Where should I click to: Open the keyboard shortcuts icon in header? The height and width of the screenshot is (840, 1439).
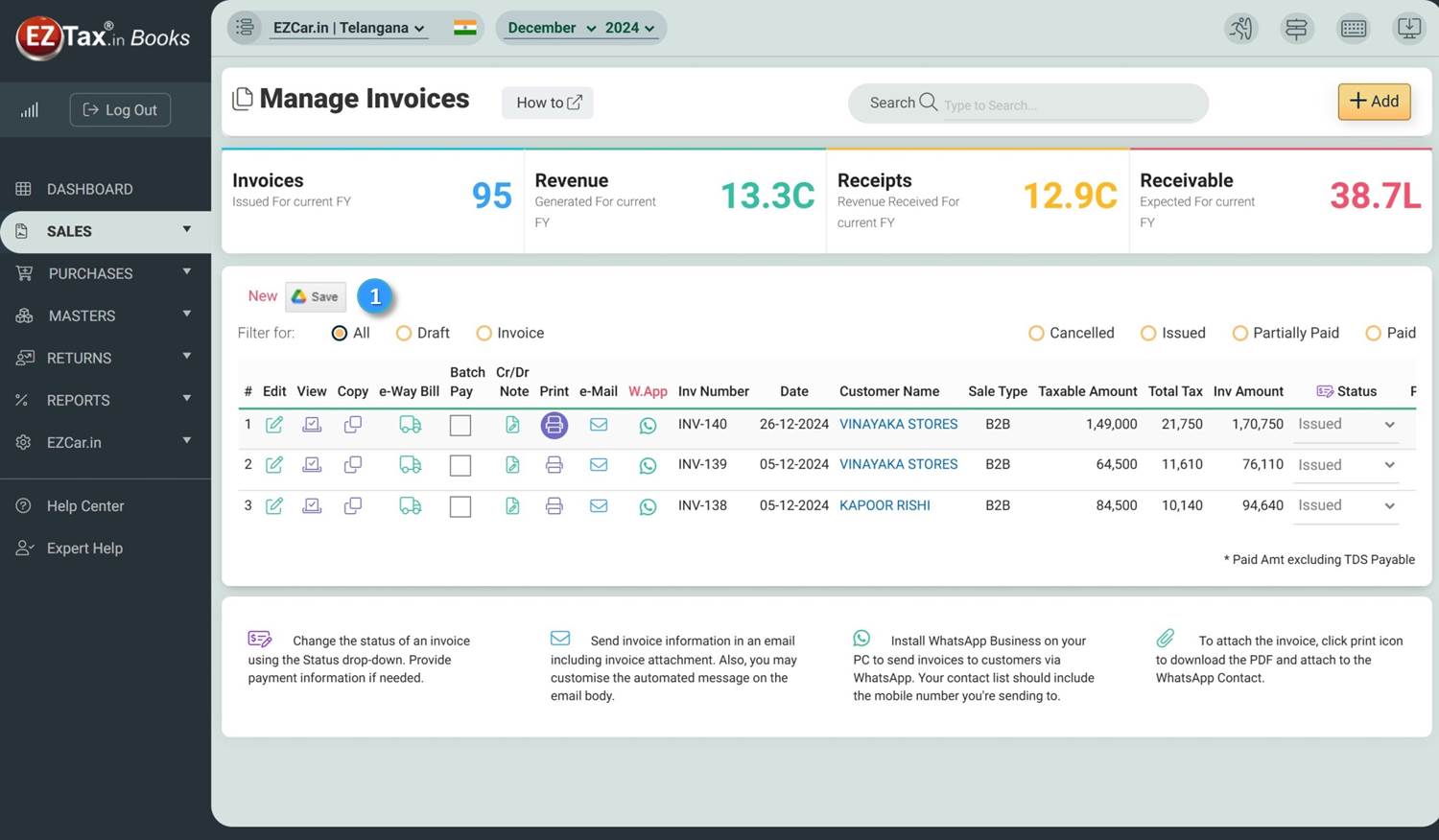(x=1354, y=28)
